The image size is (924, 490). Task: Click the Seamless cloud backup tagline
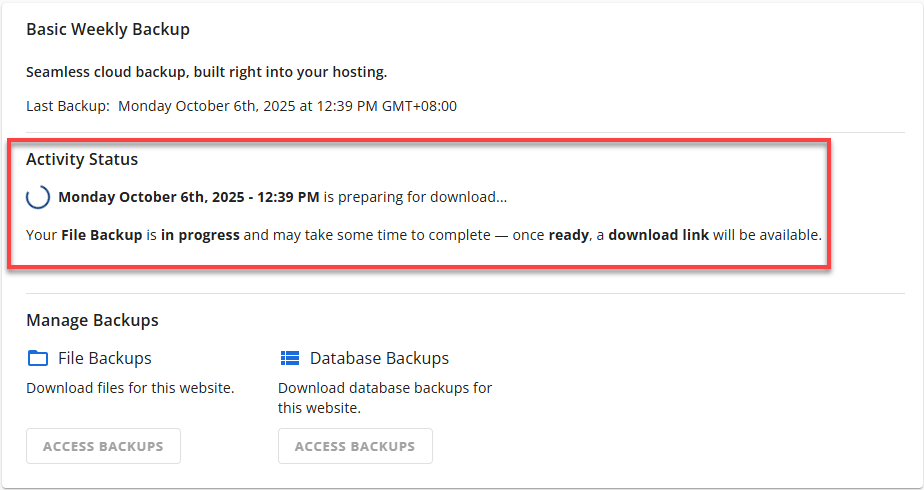coord(206,72)
